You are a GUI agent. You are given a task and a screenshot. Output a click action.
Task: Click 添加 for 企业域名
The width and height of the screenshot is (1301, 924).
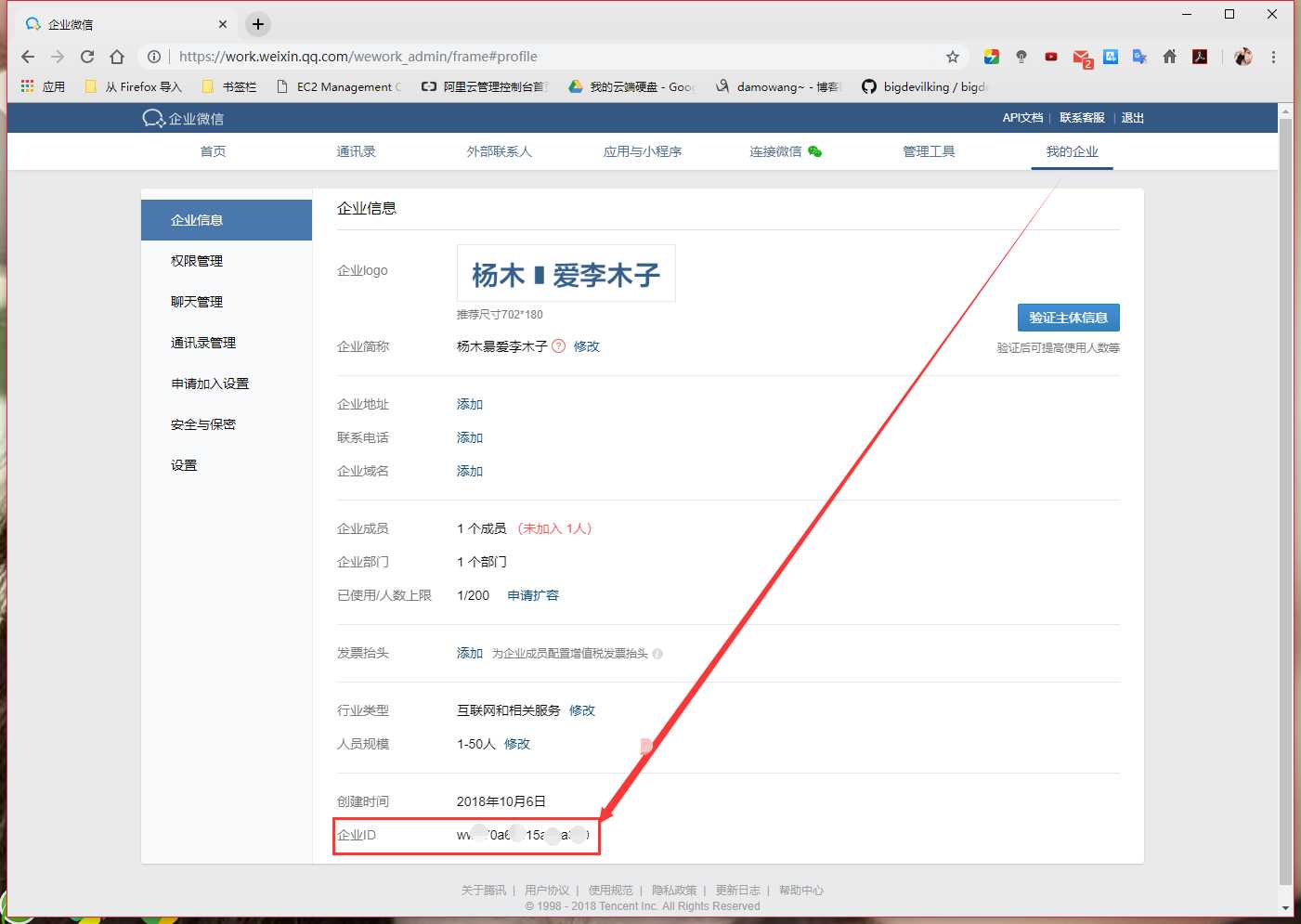pos(470,471)
